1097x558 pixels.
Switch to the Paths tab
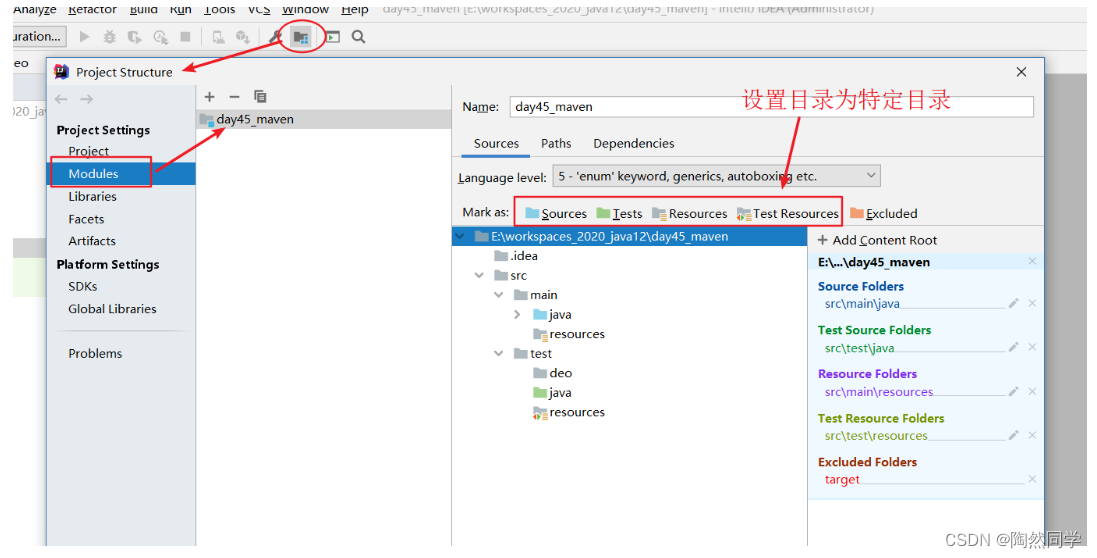click(556, 143)
